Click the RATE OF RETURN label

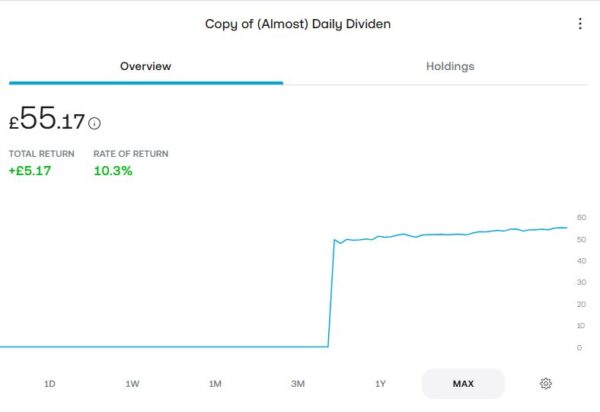point(130,154)
